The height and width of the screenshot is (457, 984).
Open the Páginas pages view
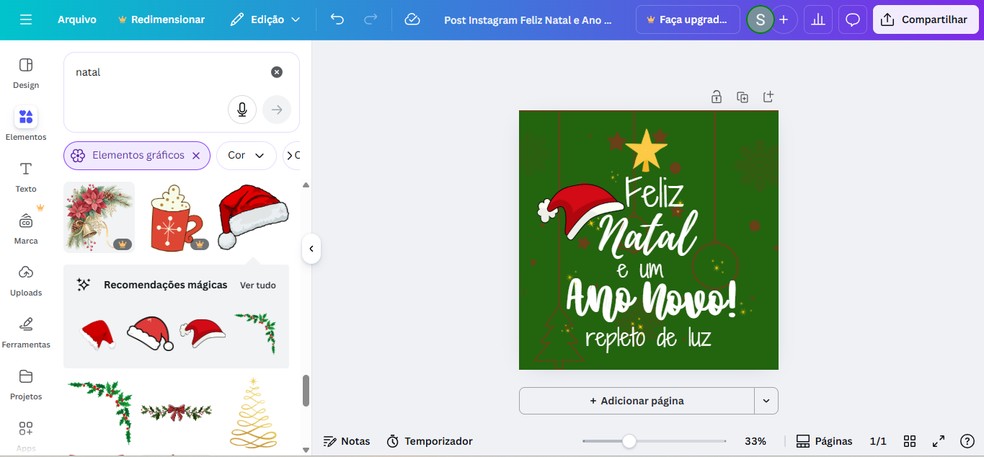pyautogui.click(x=824, y=441)
